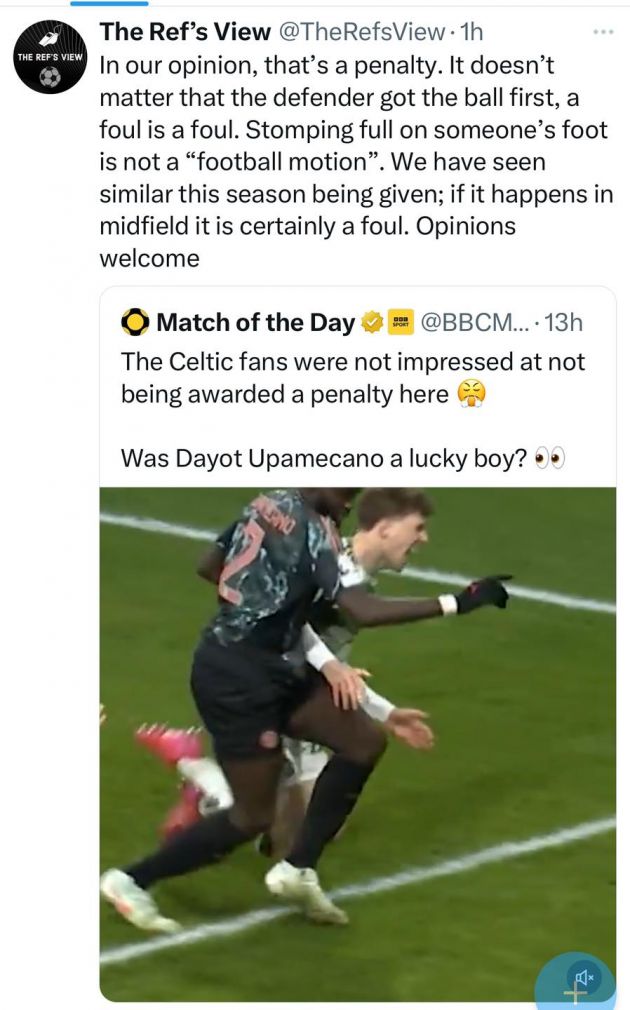Click the eyes emoji after lucky boy

(550, 458)
